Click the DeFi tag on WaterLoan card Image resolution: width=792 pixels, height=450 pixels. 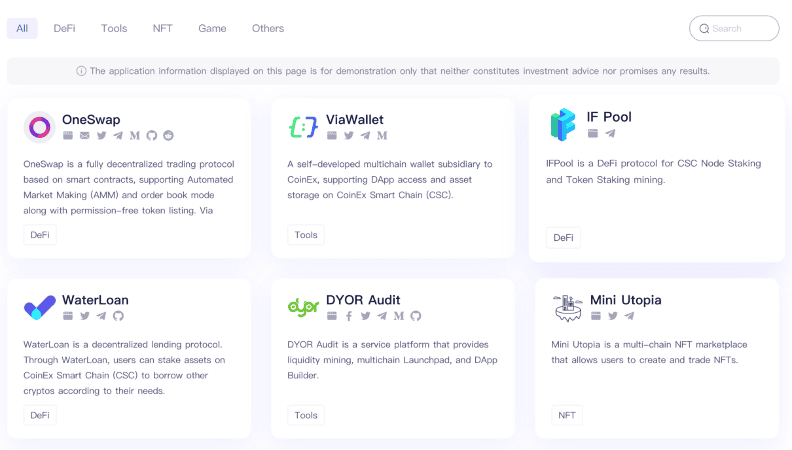(40, 415)
